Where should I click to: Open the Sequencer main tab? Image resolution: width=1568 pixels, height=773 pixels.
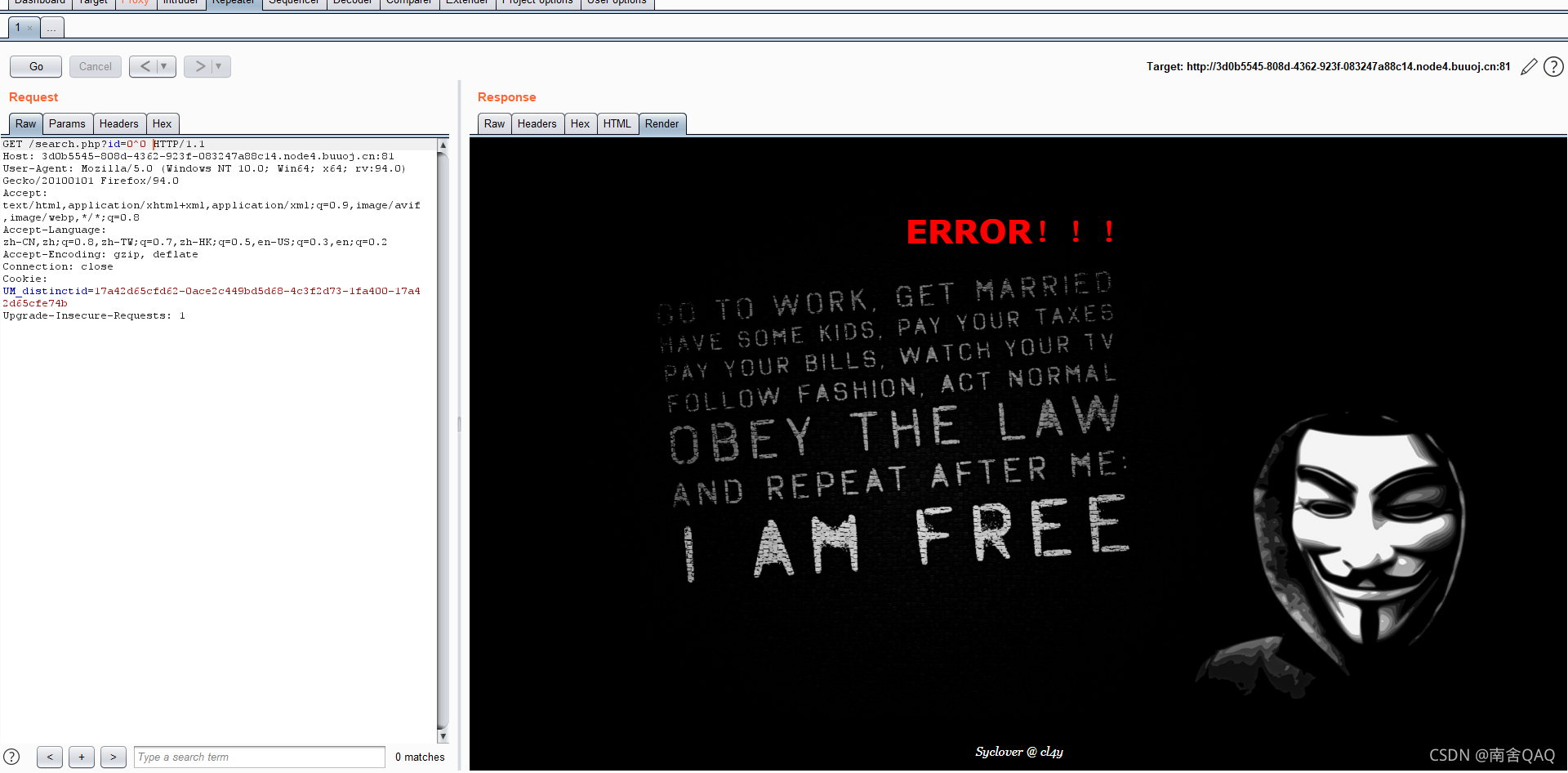click(294, 3)
